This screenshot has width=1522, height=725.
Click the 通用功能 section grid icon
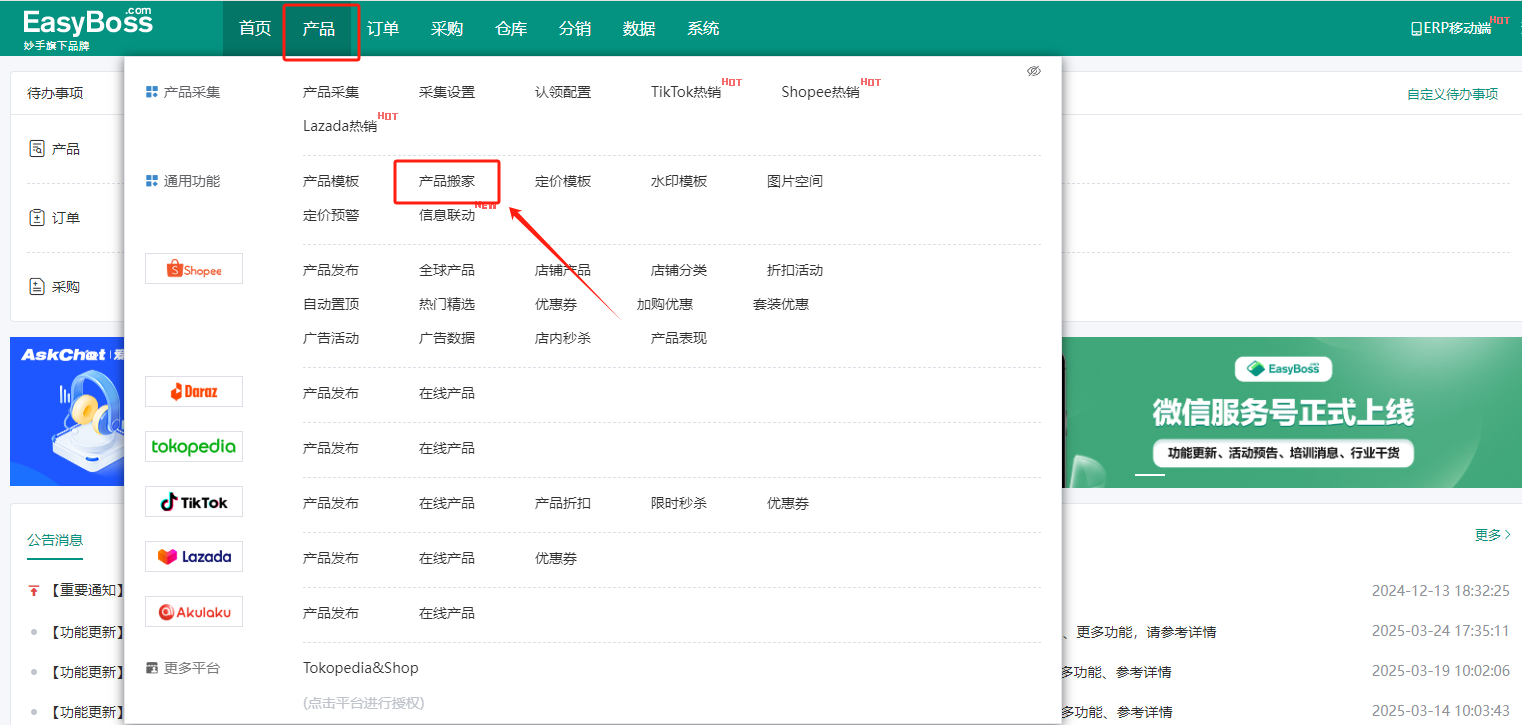152,181
